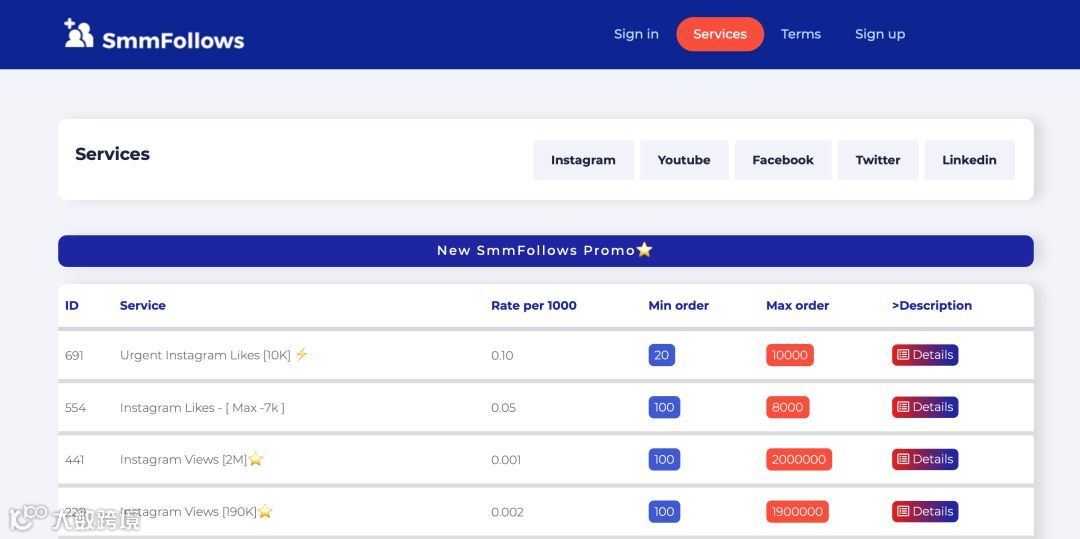Show Twitter services
The image size is (1080, 539).
click(x=878, y=160)
